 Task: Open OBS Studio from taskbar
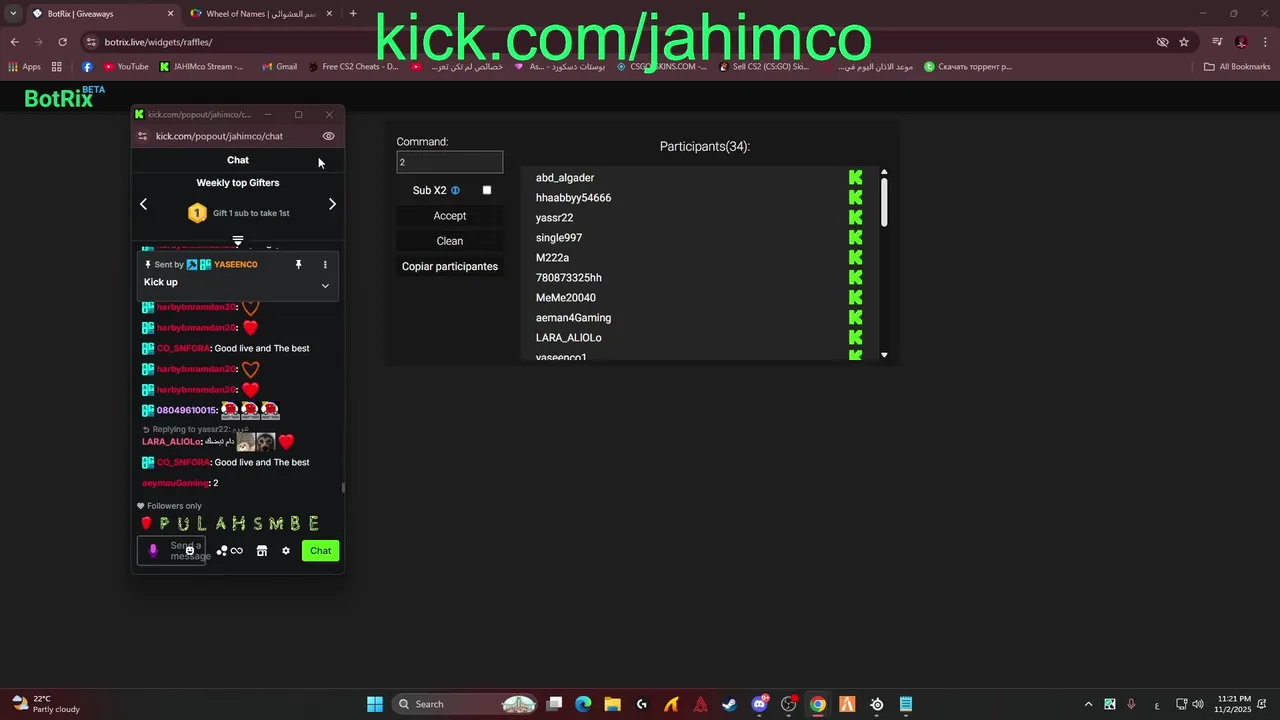[x=788, y=704]
